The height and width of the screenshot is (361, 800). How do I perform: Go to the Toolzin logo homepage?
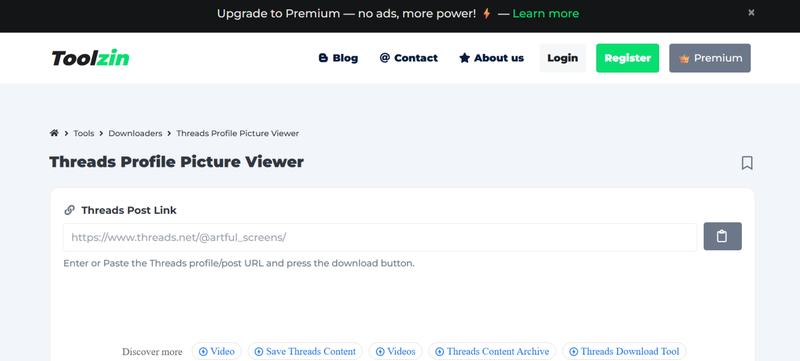[x=90, y=58]
